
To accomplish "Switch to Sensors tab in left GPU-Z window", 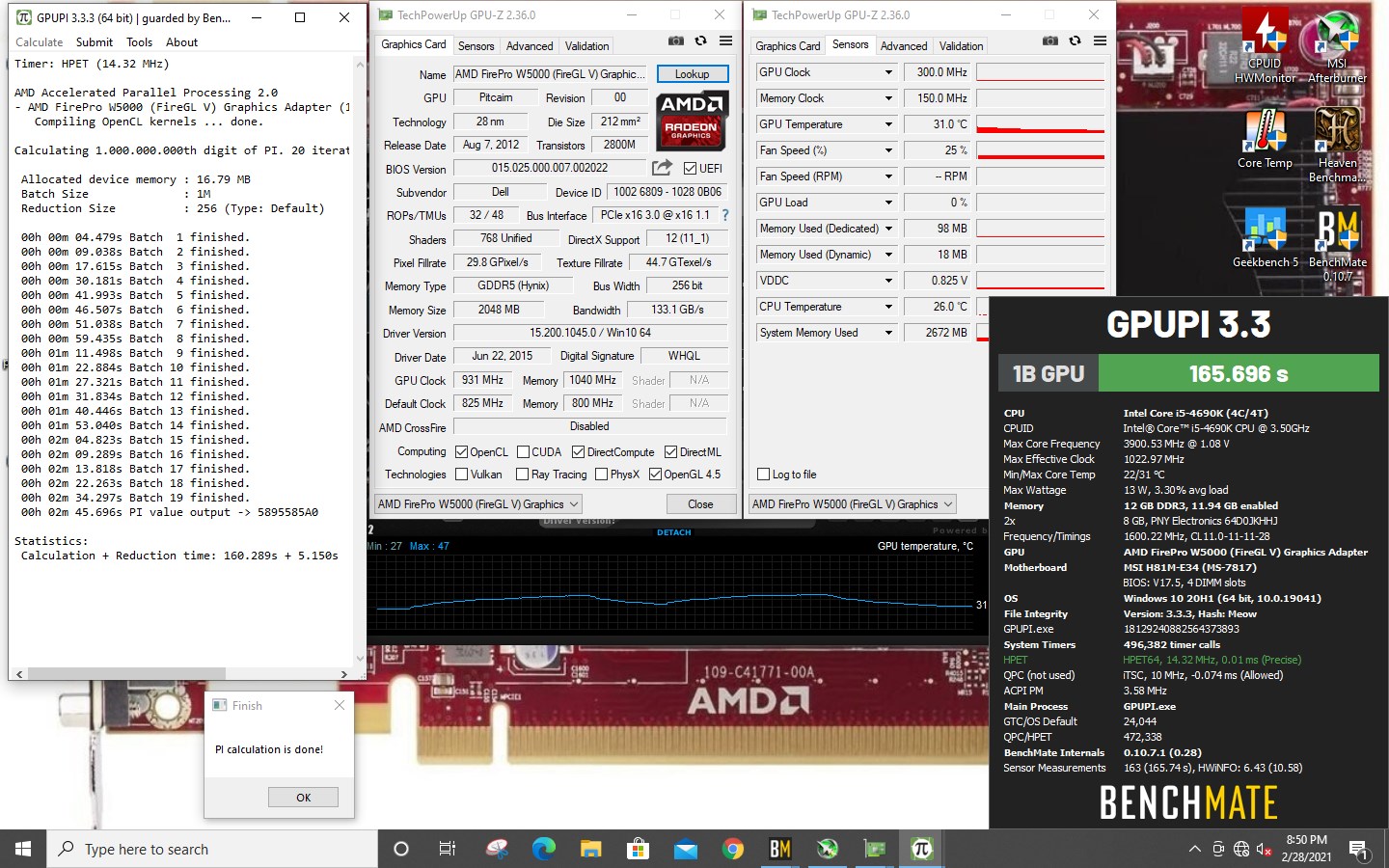I will click(x=476, y=45).
